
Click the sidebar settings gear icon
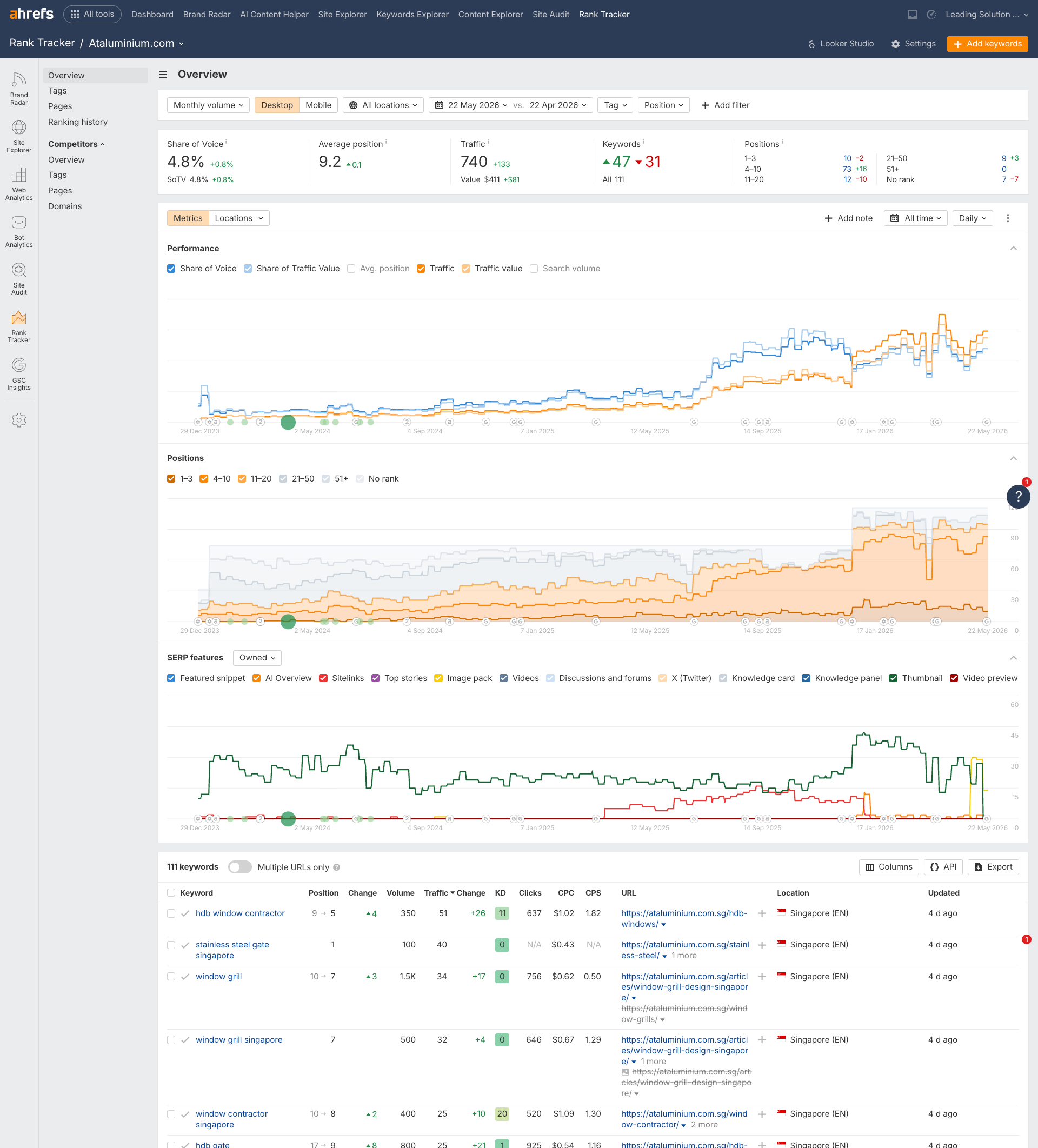click(x=19, y=421)
